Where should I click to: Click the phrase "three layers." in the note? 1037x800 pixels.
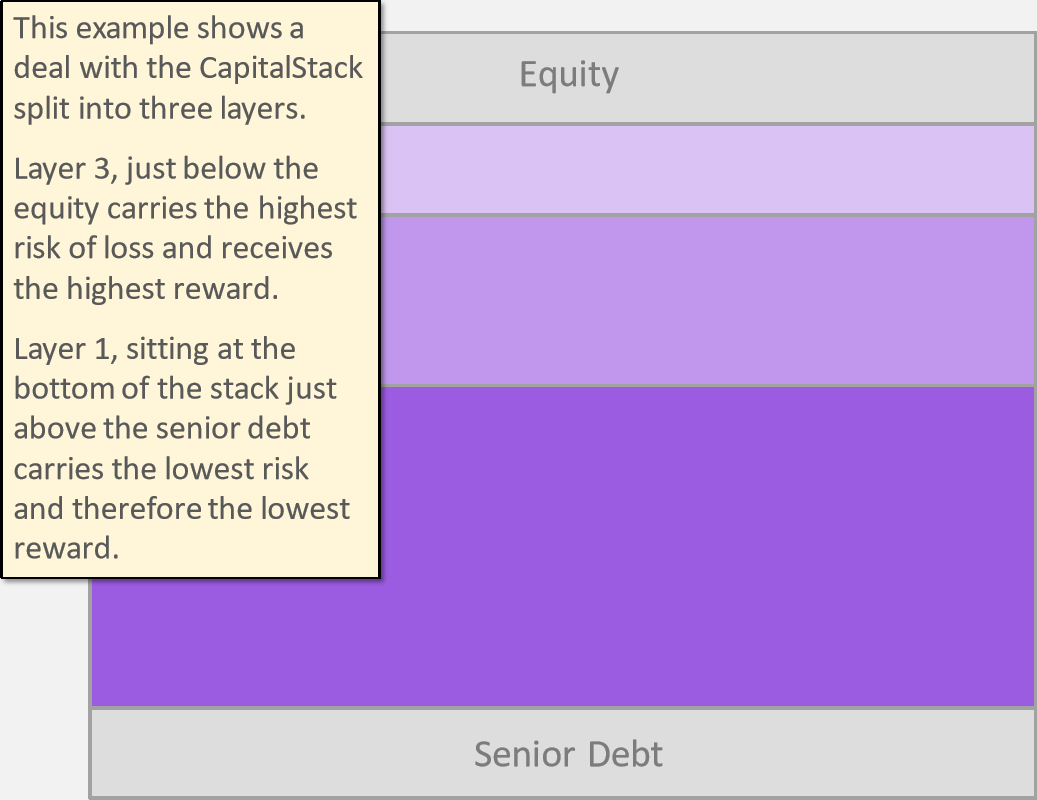point(223,108)
